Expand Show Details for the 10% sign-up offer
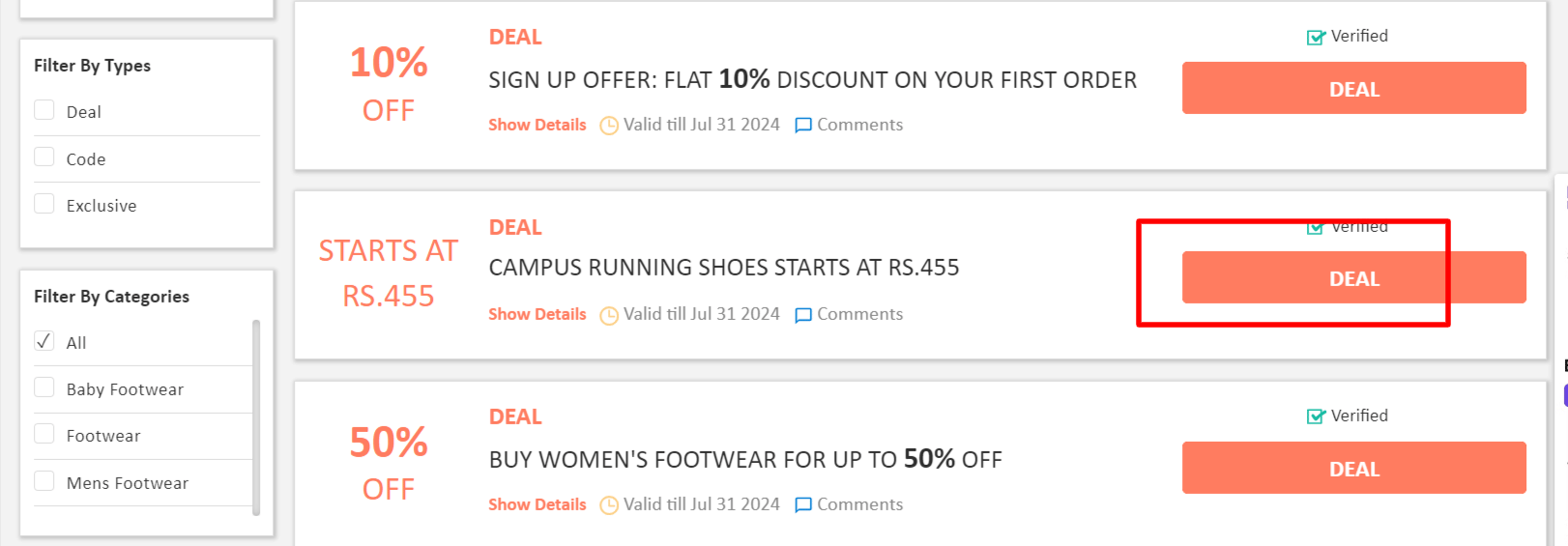The width and height of the screenshot is (1568, 546). click(537, 125)
